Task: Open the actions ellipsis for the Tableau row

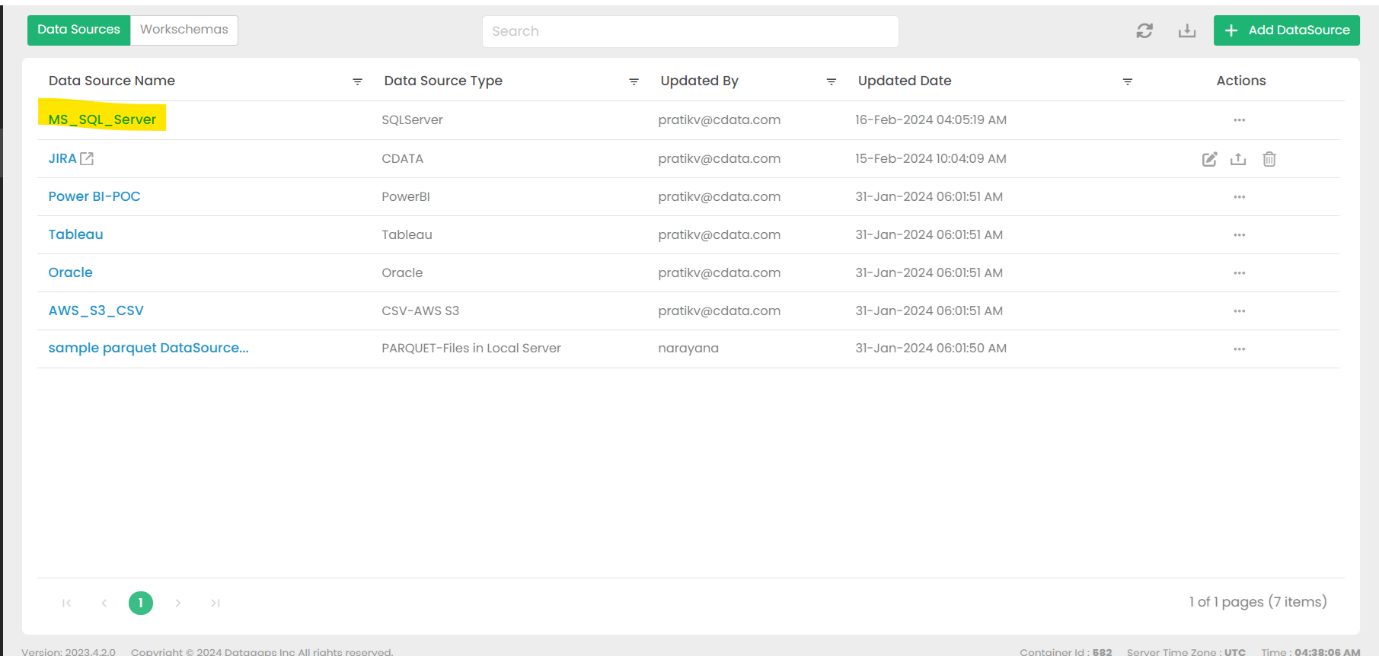Action: click(x=1239, y=235)
